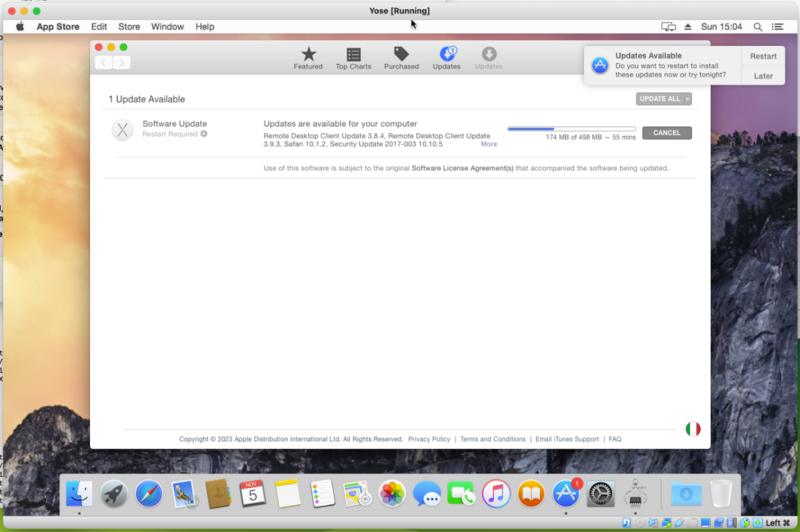
Task: Open Reminders list icon in Dock
Action: pos(322,494)
